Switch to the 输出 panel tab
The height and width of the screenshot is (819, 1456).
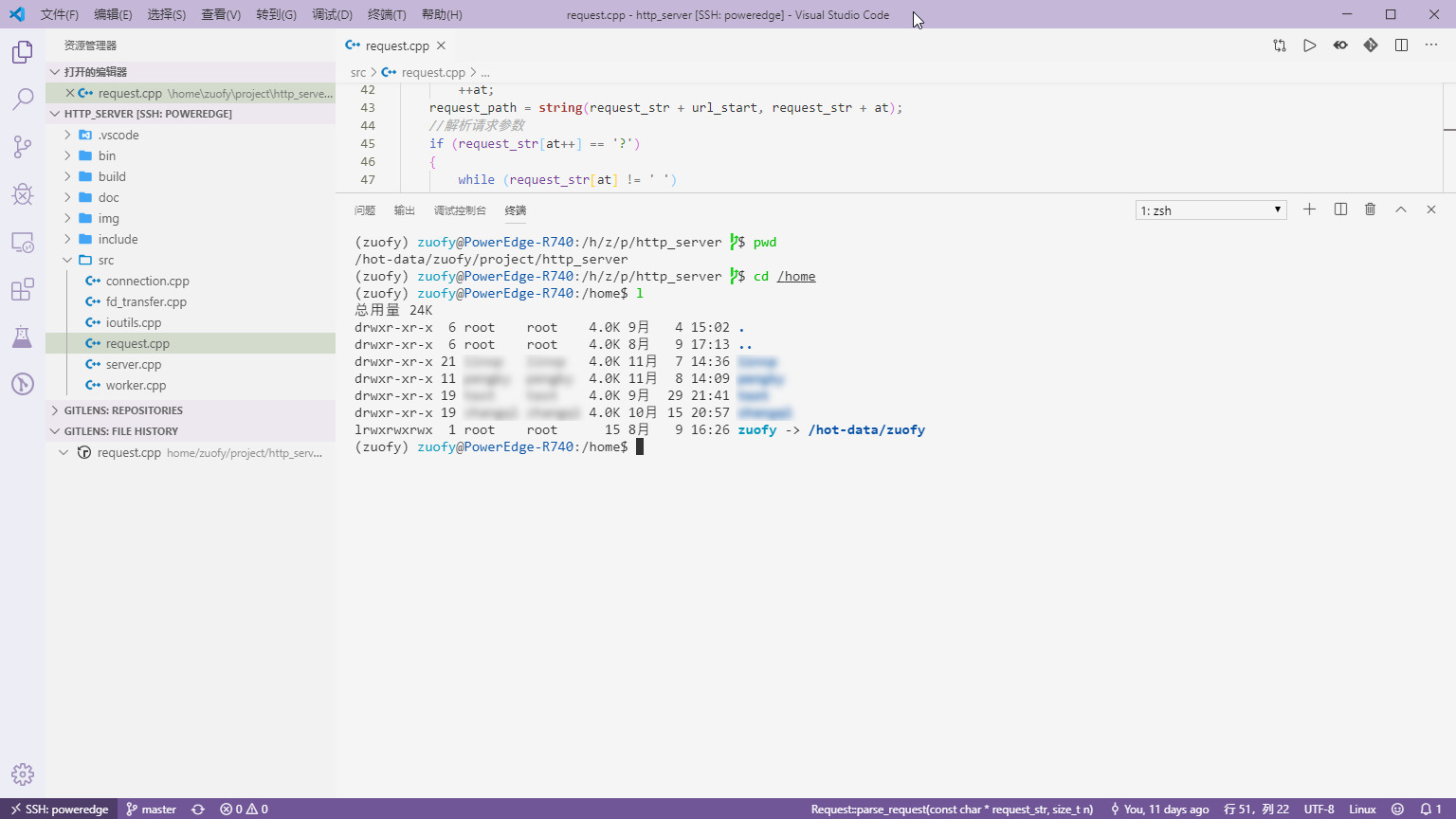[x=405, y=210]
